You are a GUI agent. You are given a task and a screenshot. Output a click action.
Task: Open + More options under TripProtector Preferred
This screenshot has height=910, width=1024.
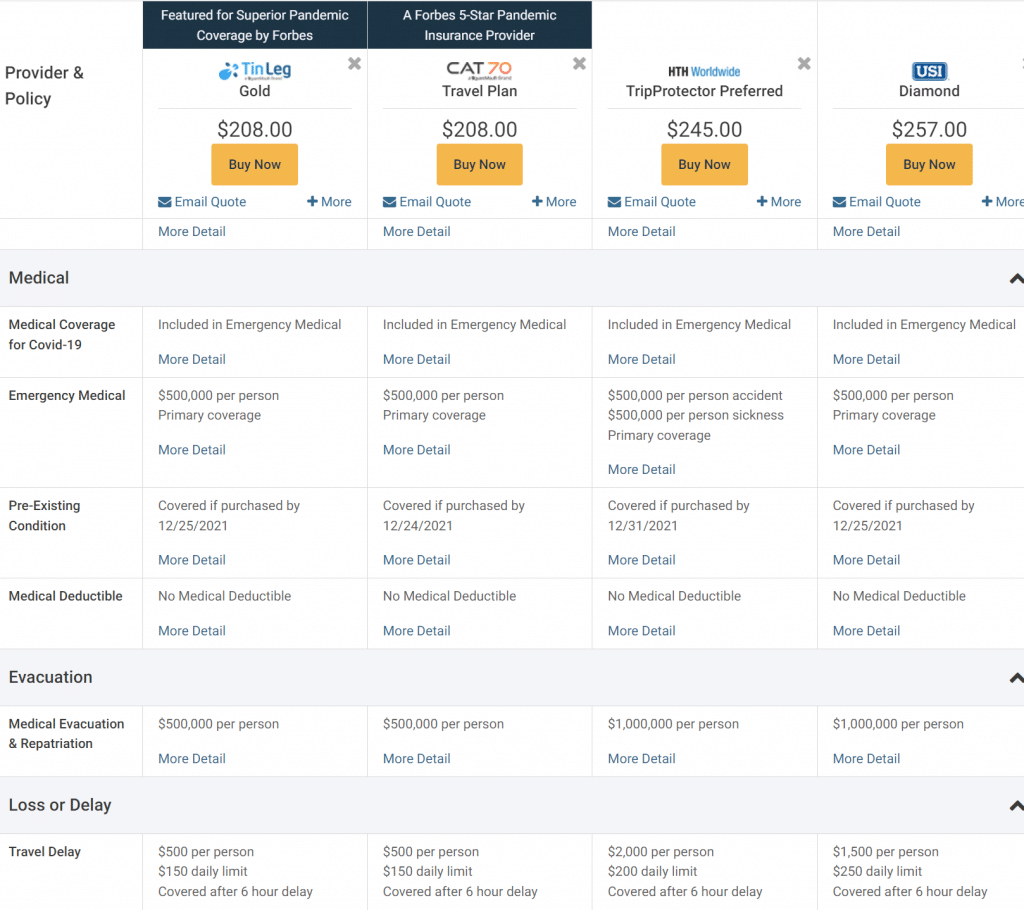[778, 202]
